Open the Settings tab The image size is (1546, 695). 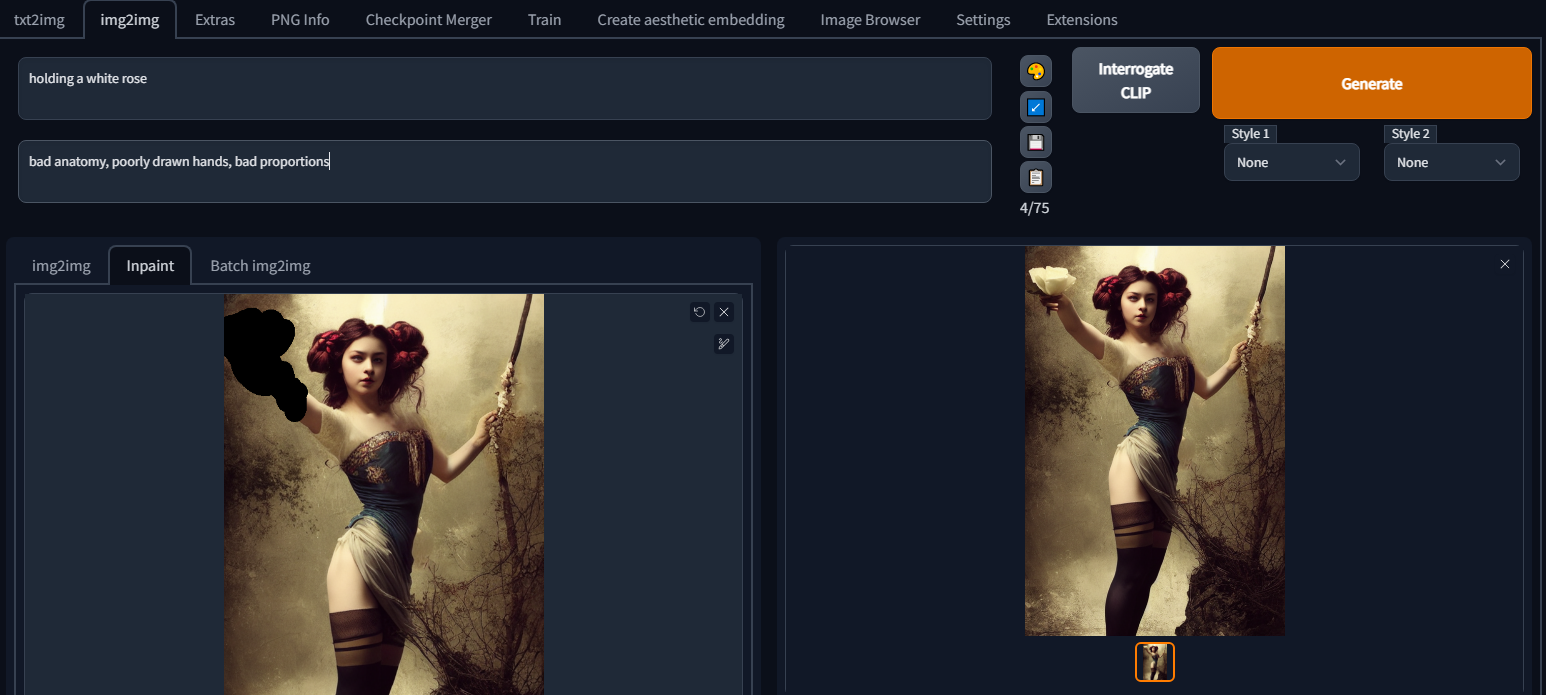point(983,20)
